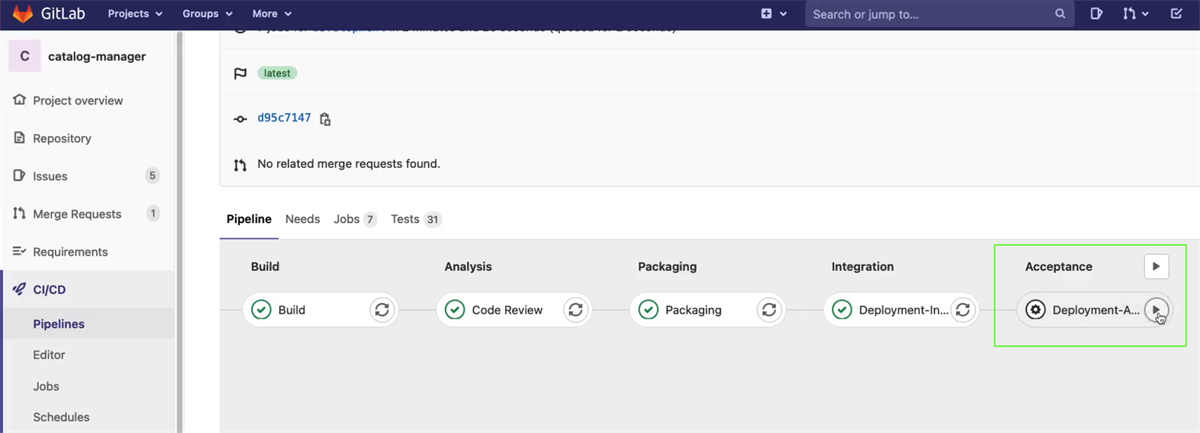
Task: Open the Packaging job
Action: click(x=692, y=310)
